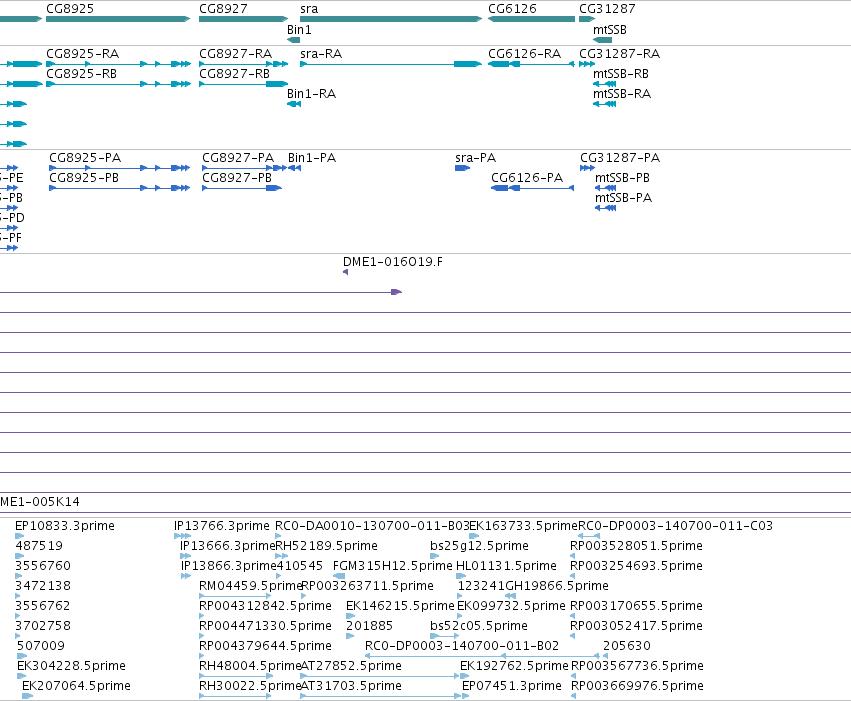Image resolution: width=851 pixels, height=701 pixels.
Task: Click the CG31287 gene label
Action: 607,9
